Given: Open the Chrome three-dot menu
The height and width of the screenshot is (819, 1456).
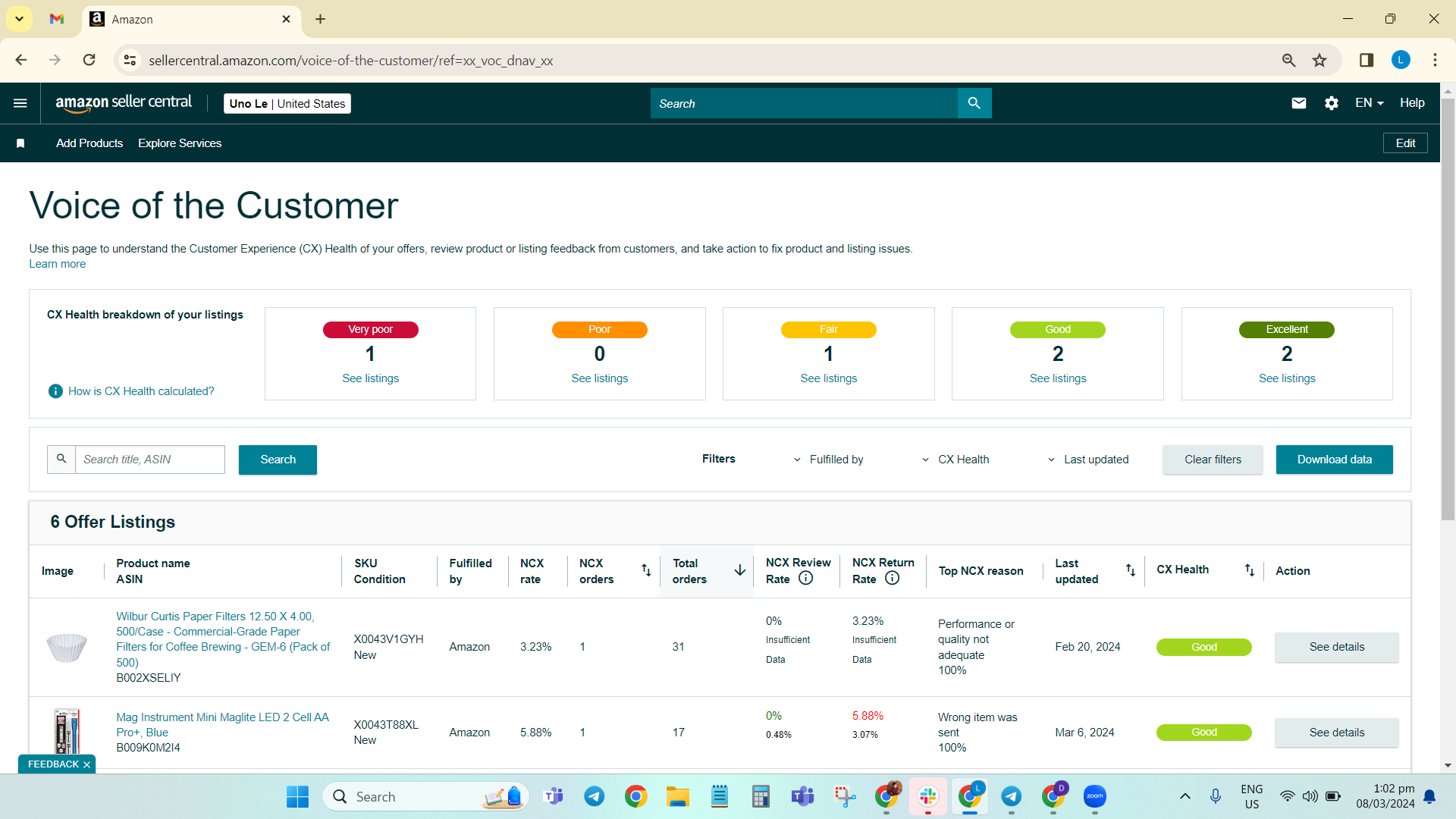Looking at the screenshot, I should point(1435,60).
